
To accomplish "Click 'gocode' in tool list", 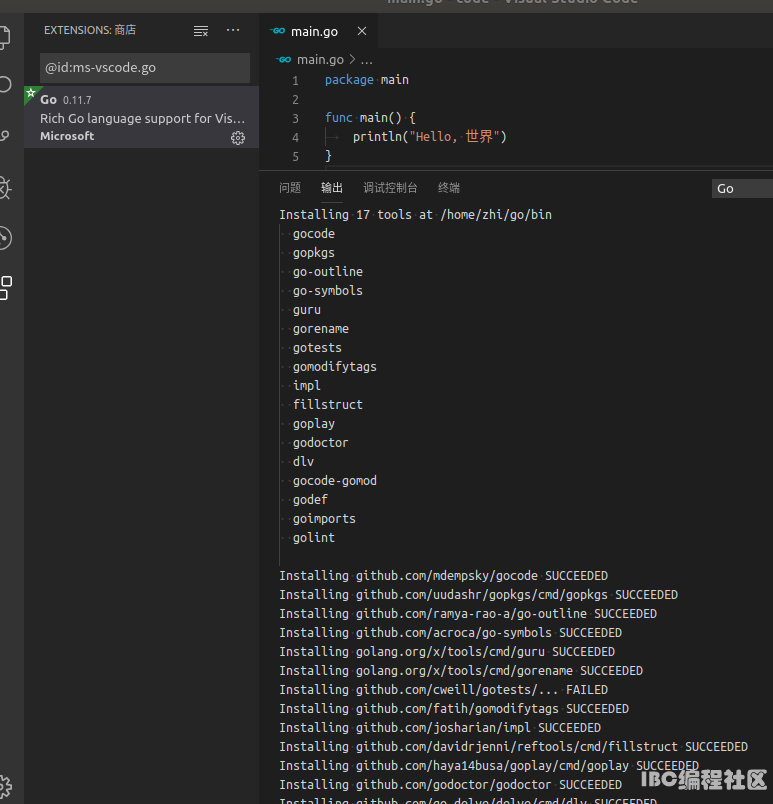I will pyautogui.click(x=314, y=234).
